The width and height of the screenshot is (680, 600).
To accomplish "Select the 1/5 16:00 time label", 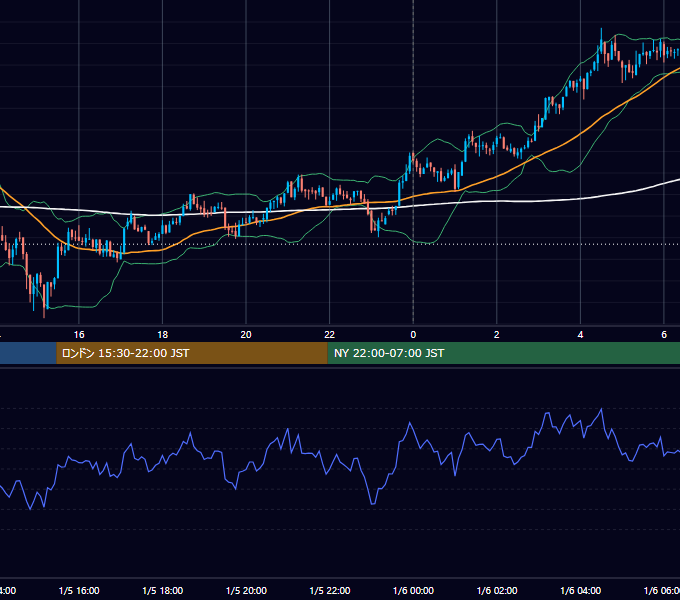I will 79,590.
